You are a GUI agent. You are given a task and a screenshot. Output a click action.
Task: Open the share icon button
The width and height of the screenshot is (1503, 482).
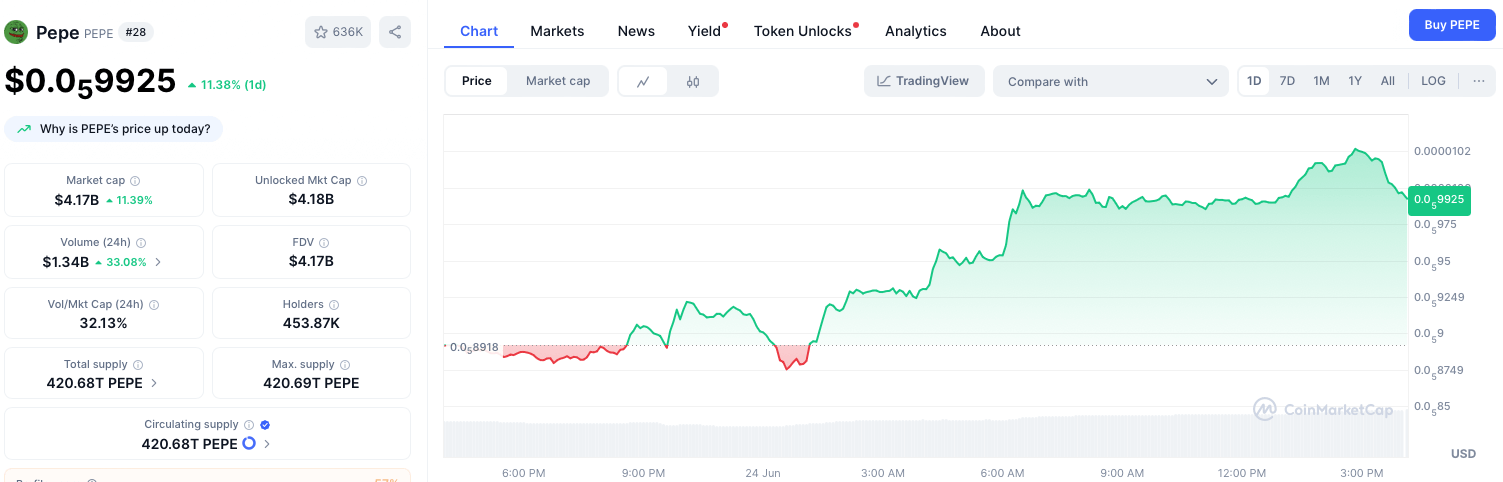(x=395, y=32)
